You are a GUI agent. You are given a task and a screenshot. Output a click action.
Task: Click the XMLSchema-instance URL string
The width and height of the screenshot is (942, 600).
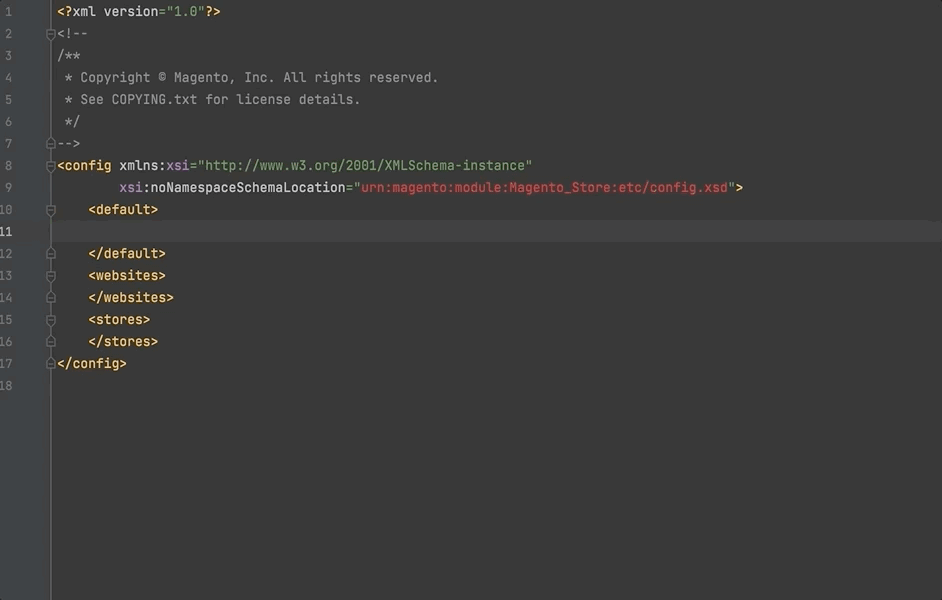368,166
